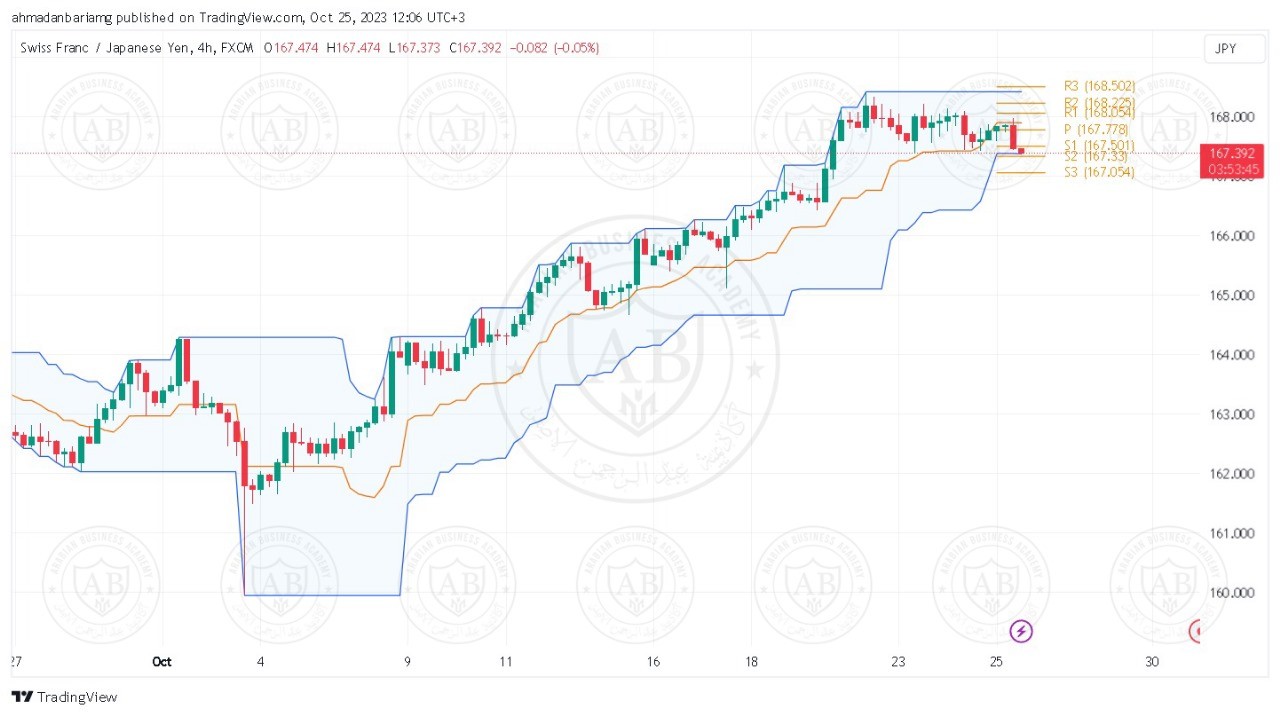Click the 9 date label on time axis
This screenshot has width=1280, height=716.
click(x=408, y=661)
